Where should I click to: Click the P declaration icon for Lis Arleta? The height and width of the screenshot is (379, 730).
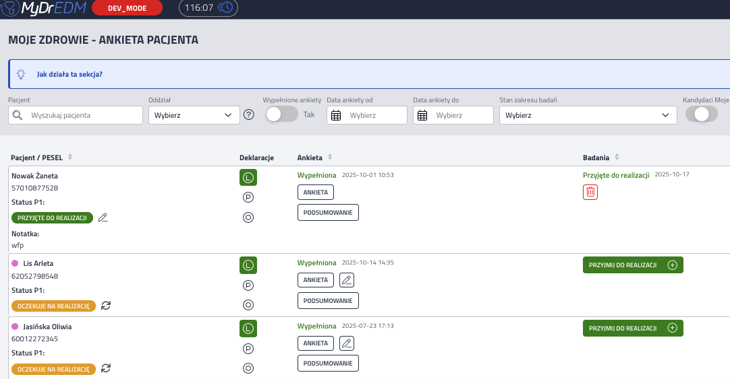tap(248, 285)
